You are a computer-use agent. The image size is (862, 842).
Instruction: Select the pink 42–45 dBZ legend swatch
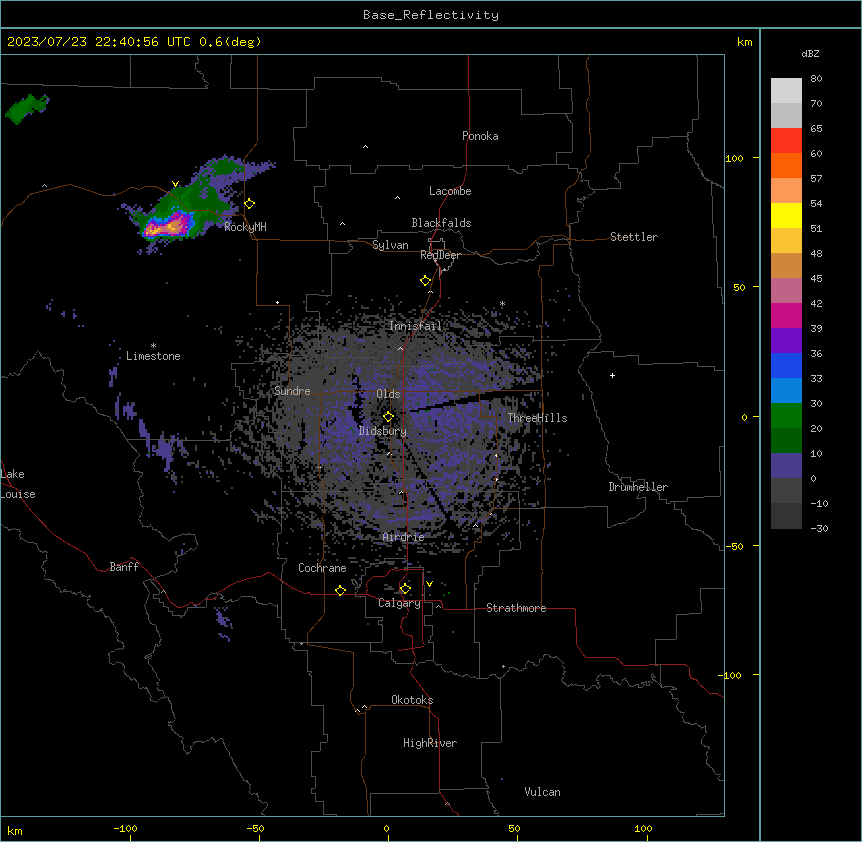click(x=786, y=291)
